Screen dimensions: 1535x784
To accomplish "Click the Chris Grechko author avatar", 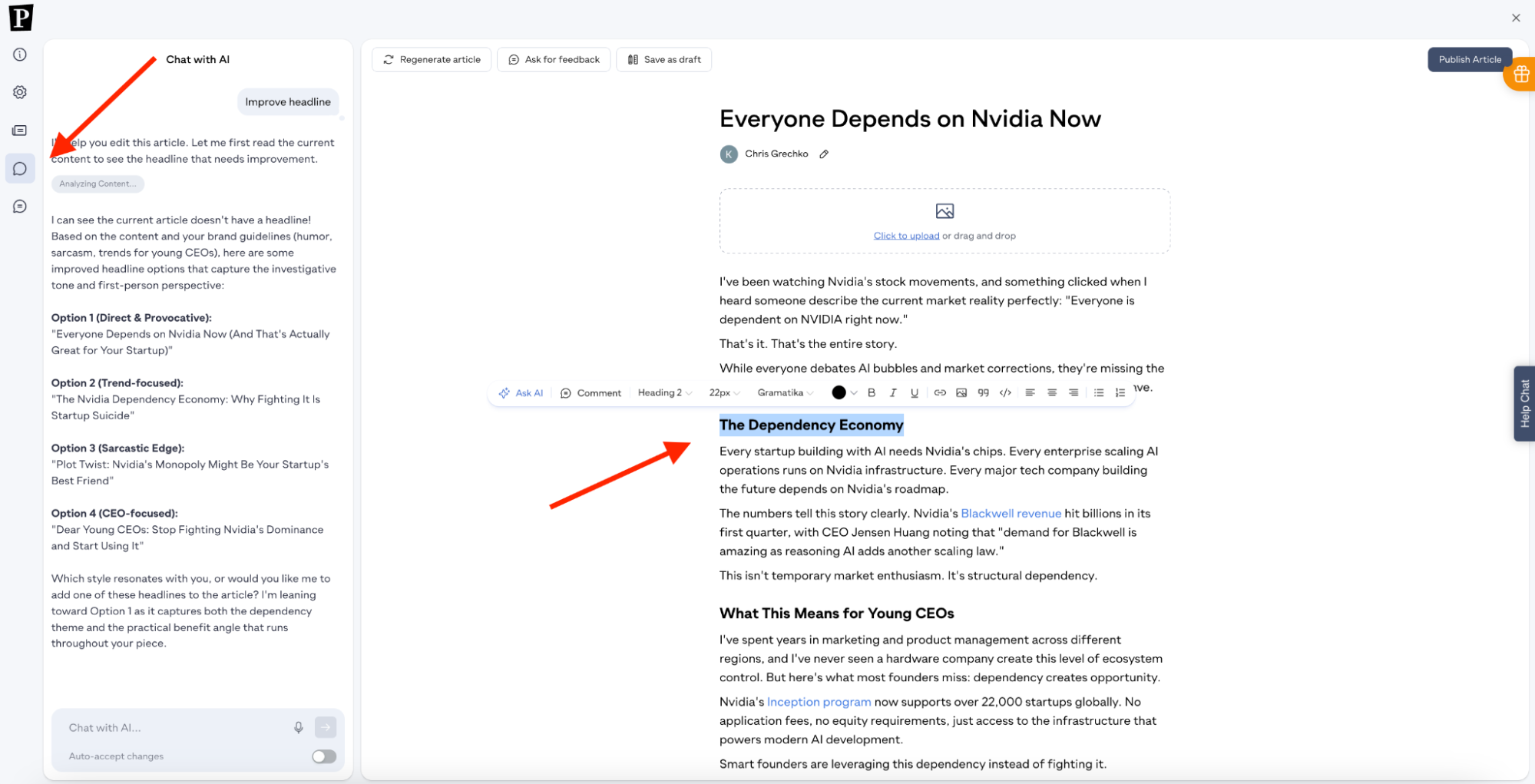I will (729, 154).
